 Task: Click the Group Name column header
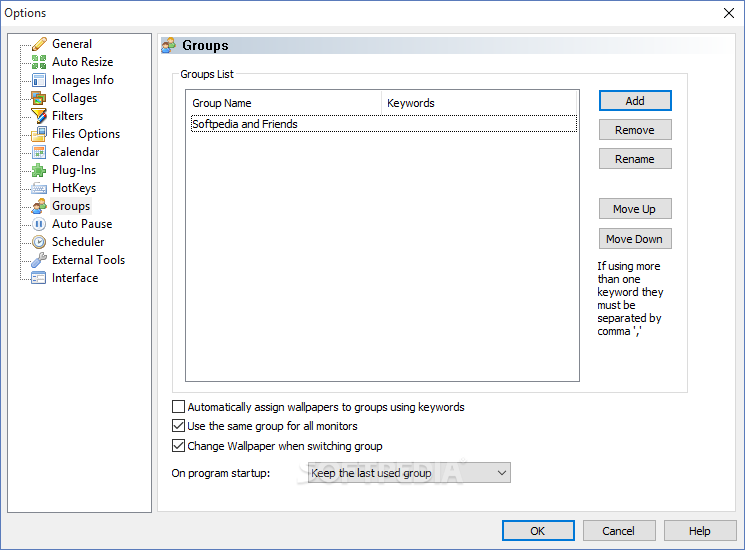(x=284, y=103)
